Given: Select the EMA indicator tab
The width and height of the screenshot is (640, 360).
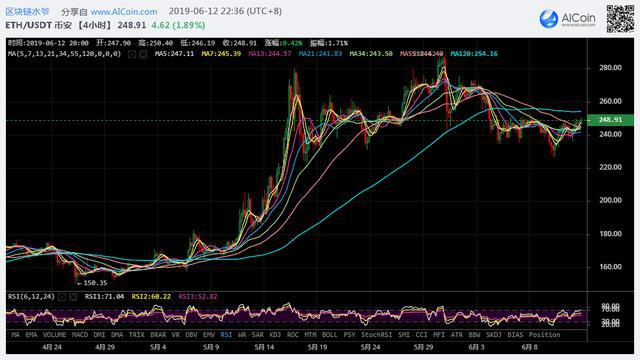Looking at the screenshot, I should [31, 335].
